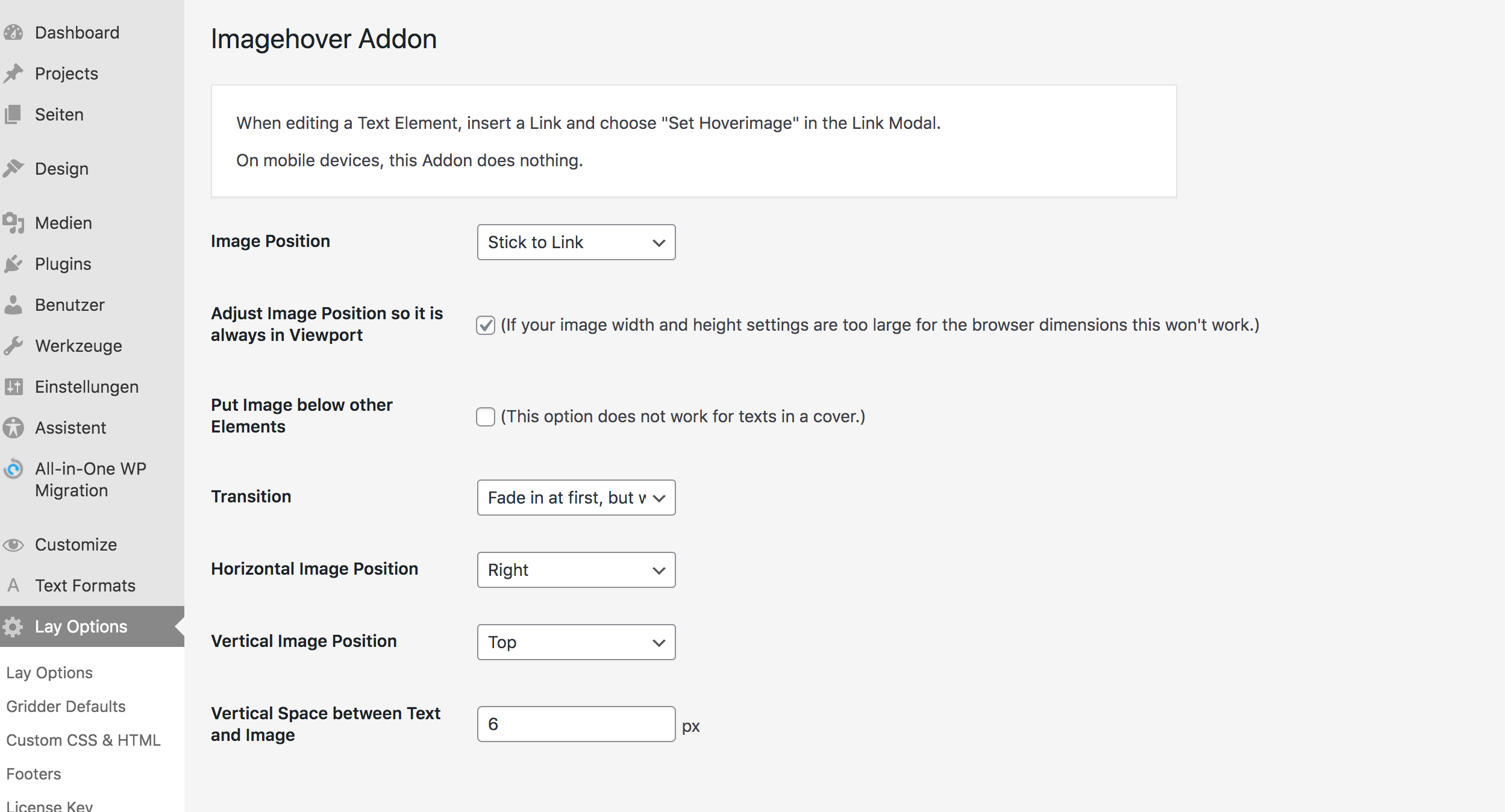The image size is (1505, 812).
Task: Open Gridder Defaults submenu item
Action: click(66, 706)
